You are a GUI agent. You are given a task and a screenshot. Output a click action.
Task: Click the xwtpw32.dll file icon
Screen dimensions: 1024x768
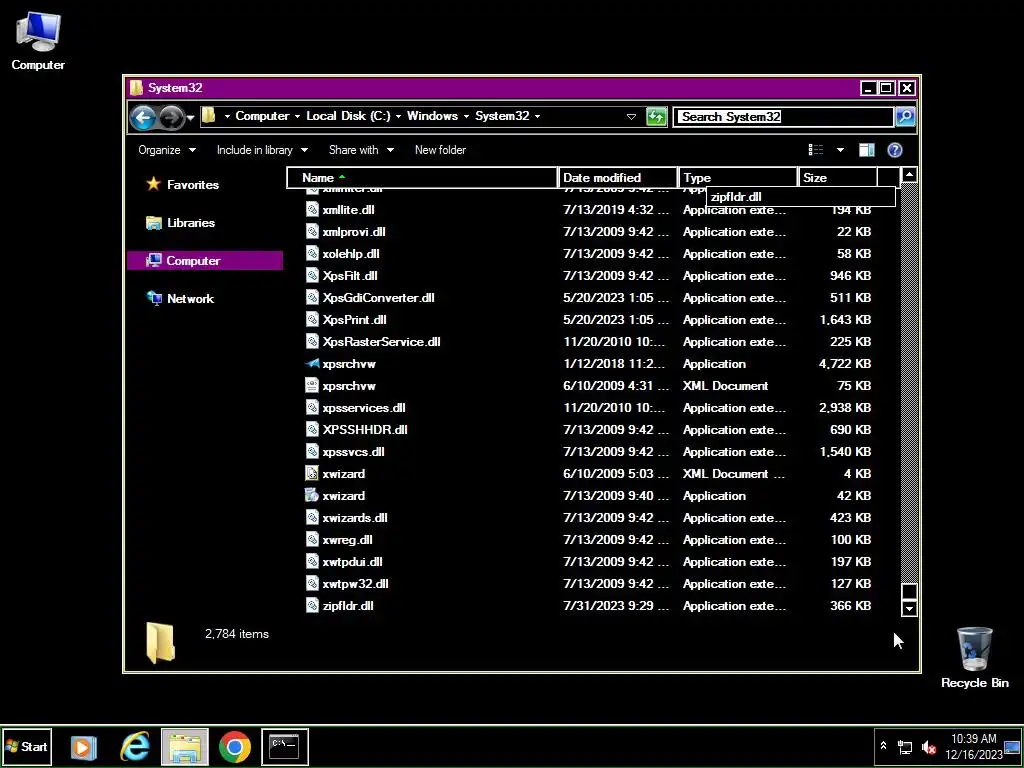312,584
